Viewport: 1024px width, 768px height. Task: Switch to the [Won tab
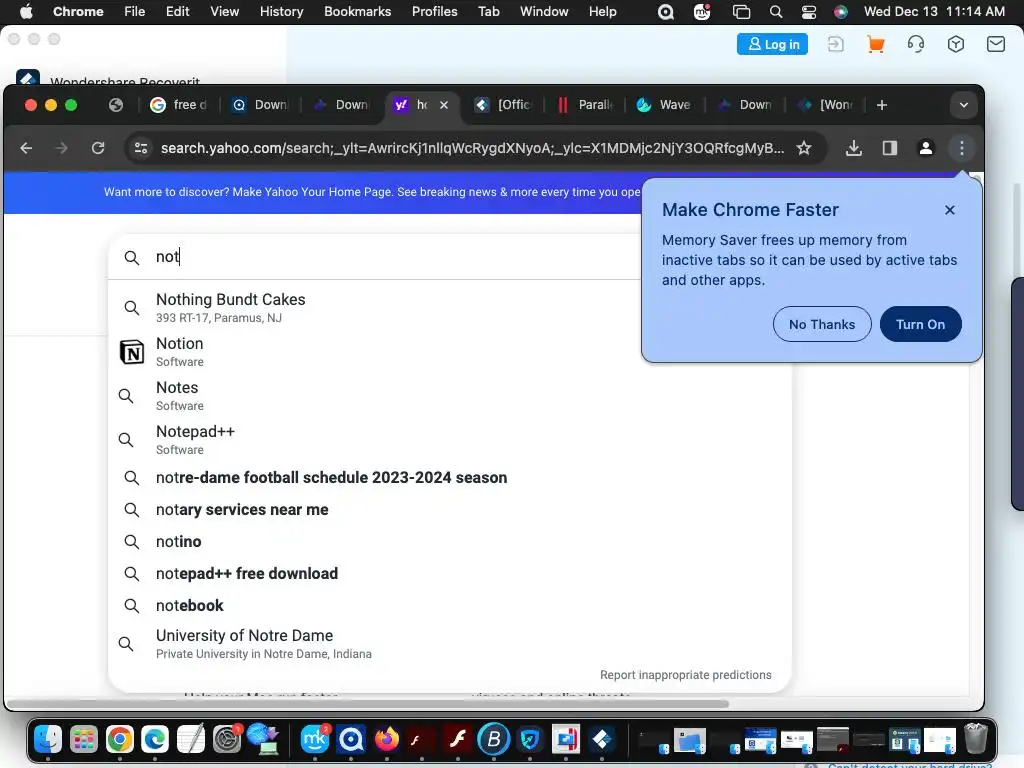826,105
